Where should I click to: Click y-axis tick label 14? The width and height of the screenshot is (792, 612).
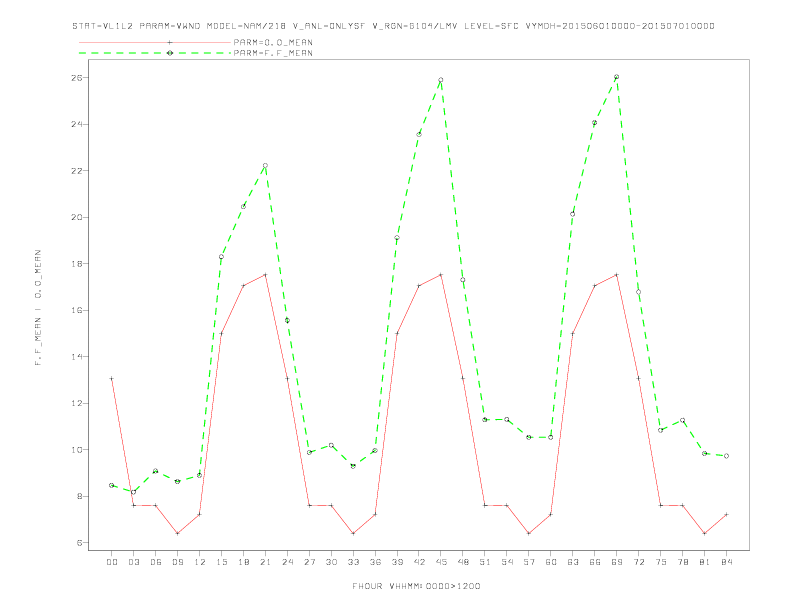77,356
